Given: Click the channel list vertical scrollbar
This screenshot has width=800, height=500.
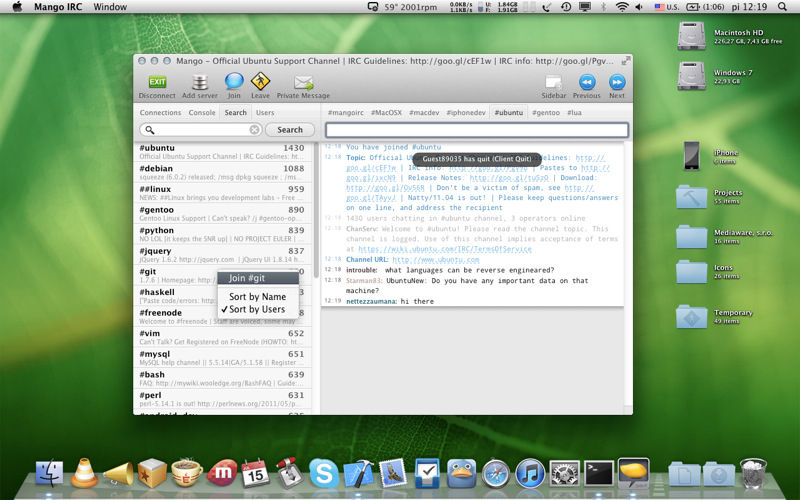Looking at the screenshot, I should (316, 210).
